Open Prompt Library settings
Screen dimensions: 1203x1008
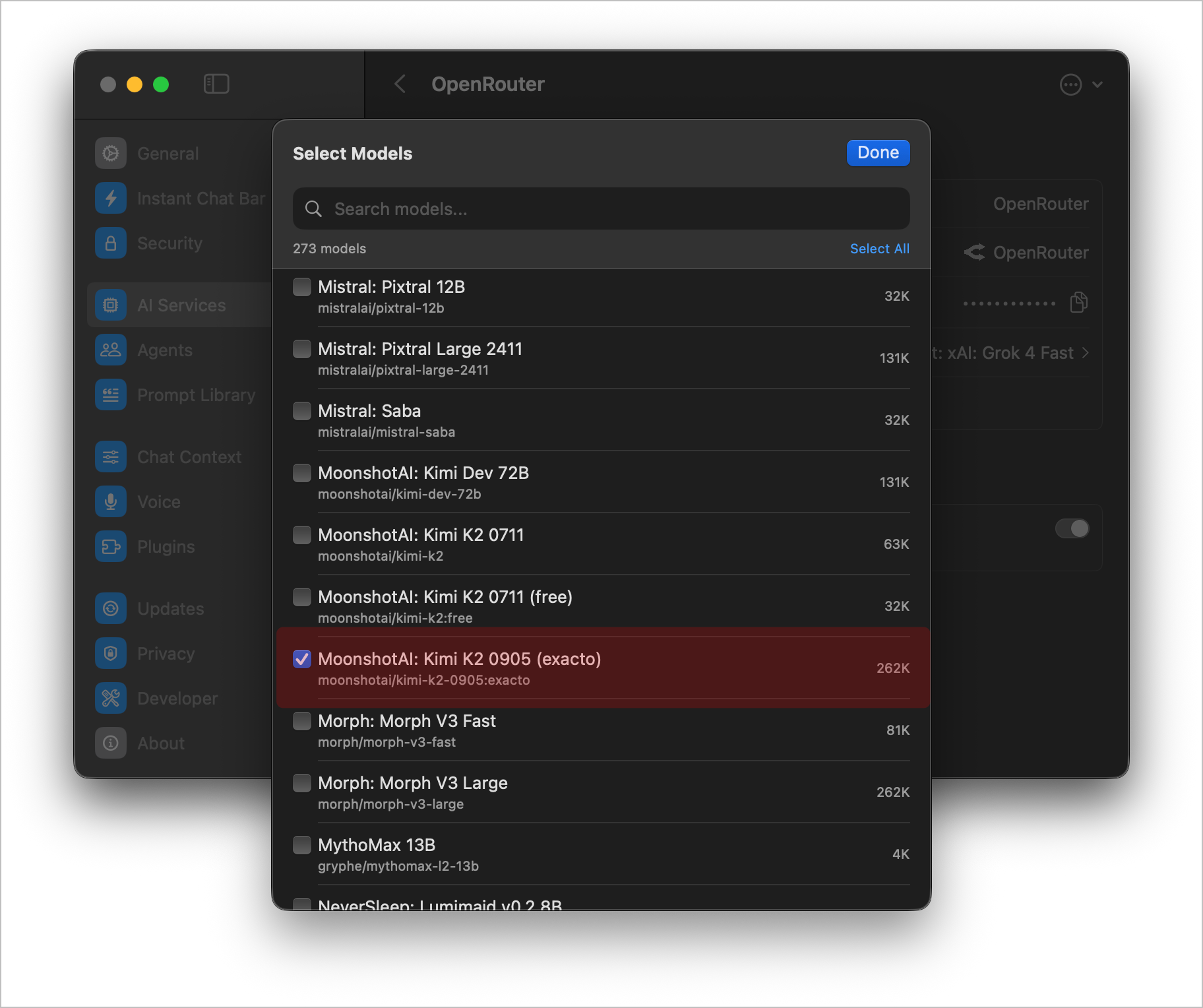(x=196, y=395)
